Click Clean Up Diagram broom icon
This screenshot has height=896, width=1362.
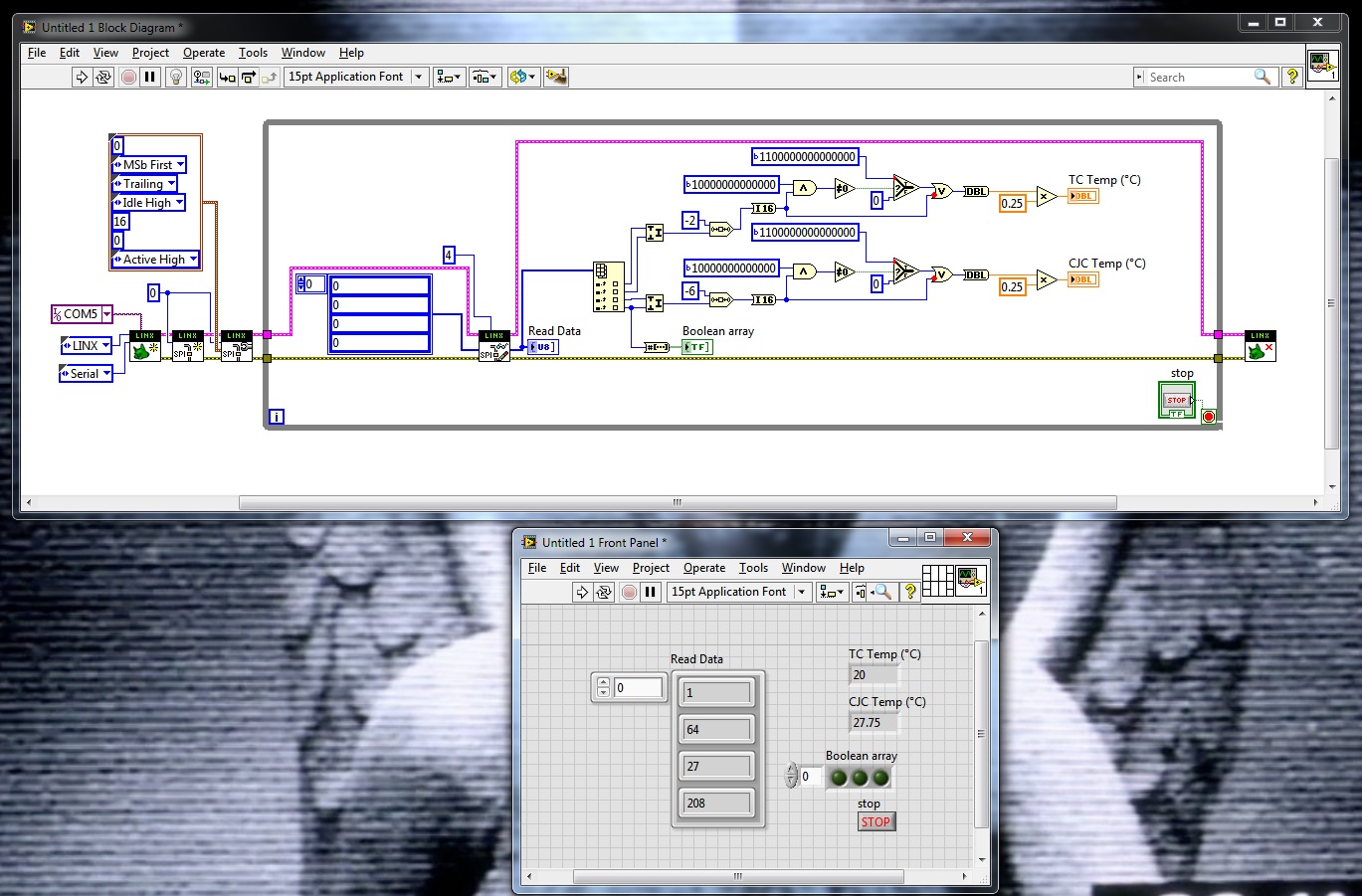(556, 77)
